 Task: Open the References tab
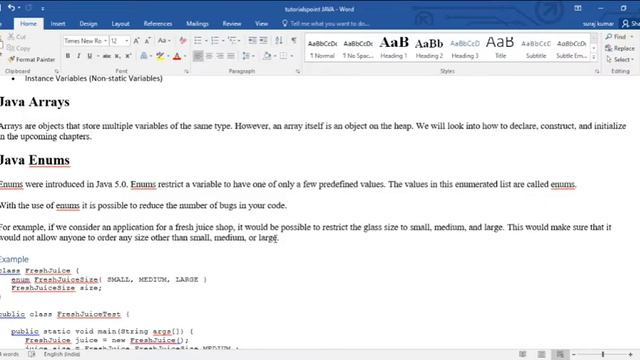[x=158, y=24]
